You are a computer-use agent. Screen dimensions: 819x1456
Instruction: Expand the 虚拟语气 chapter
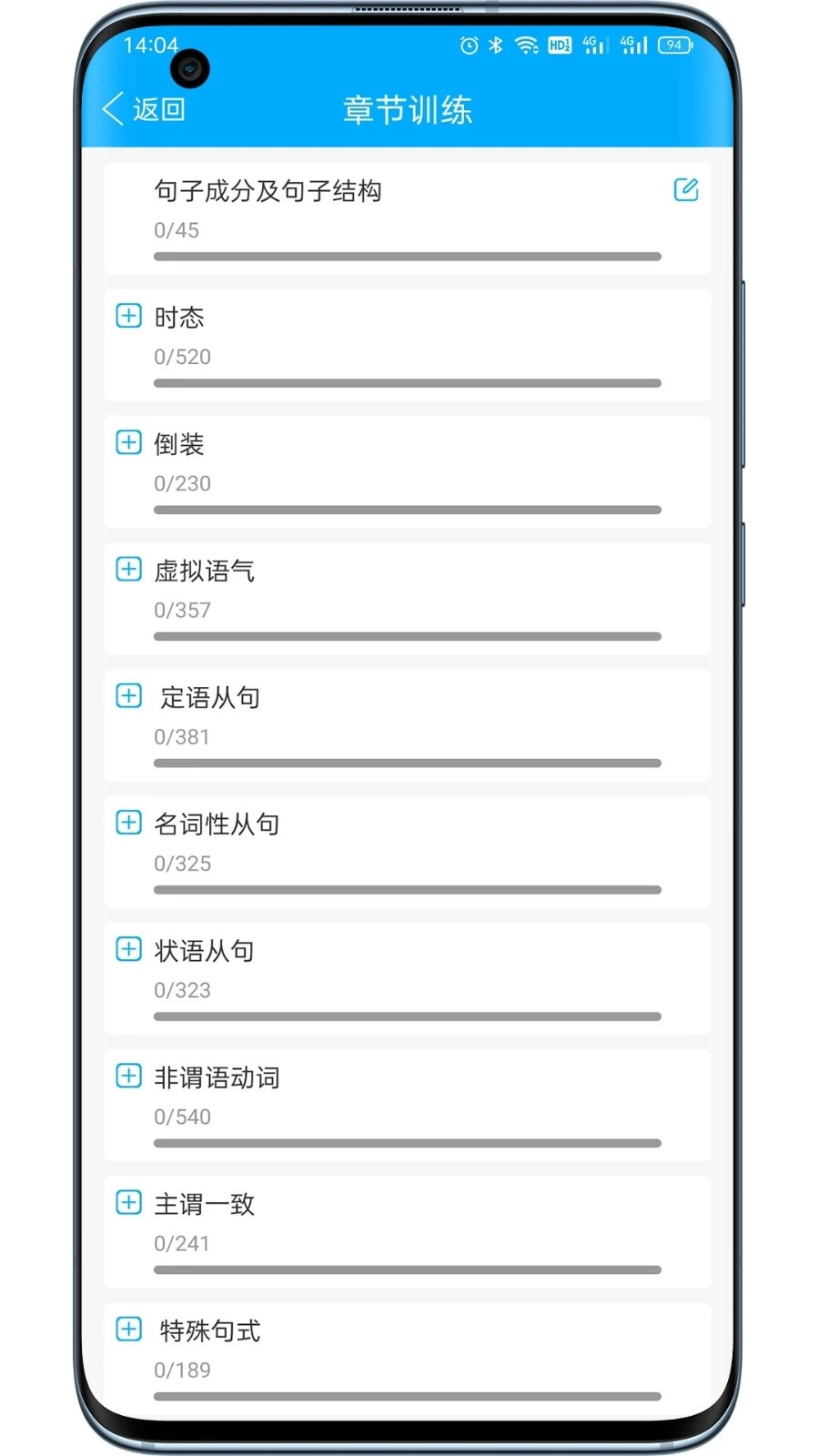[128, 570]
